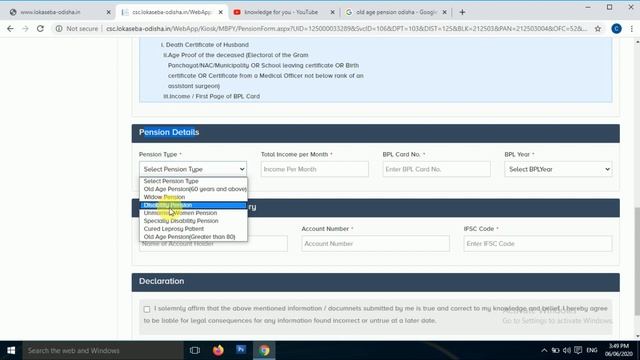
Task: Select the csc.lokaseba-odisha.in WebApp tab
Action: tap(171, 12)
